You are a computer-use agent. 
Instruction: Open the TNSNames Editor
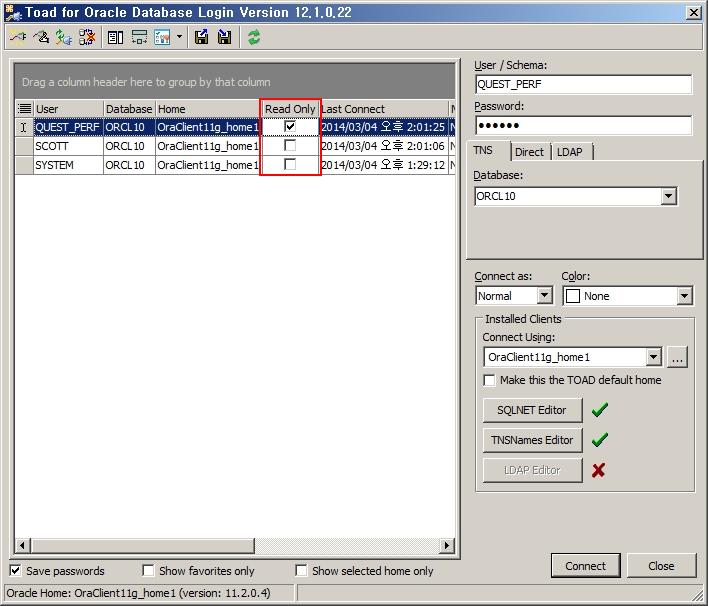[532, 440]
